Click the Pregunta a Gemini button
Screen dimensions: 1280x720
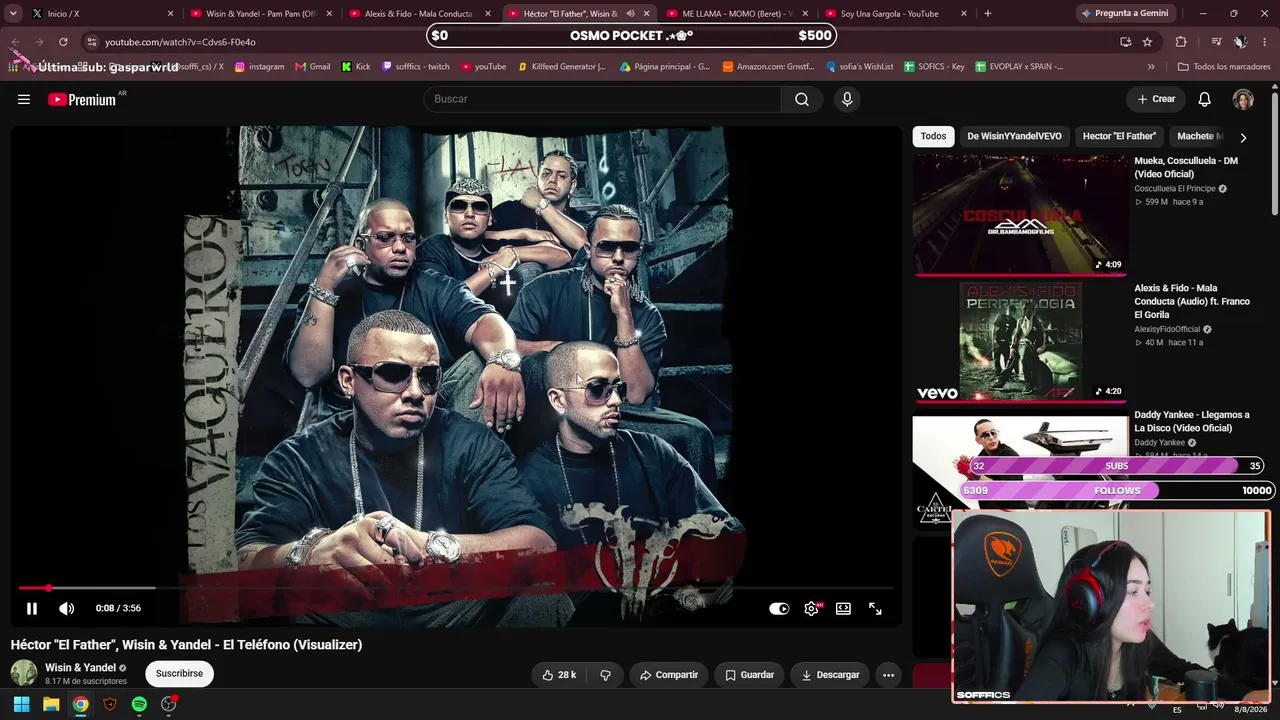click(x=1124, y=14)
